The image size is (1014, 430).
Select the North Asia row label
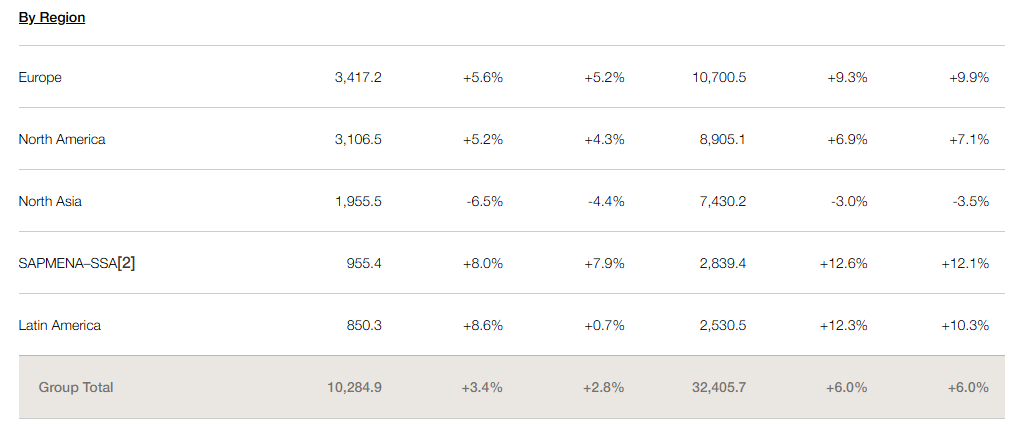(x=50, y=201)
